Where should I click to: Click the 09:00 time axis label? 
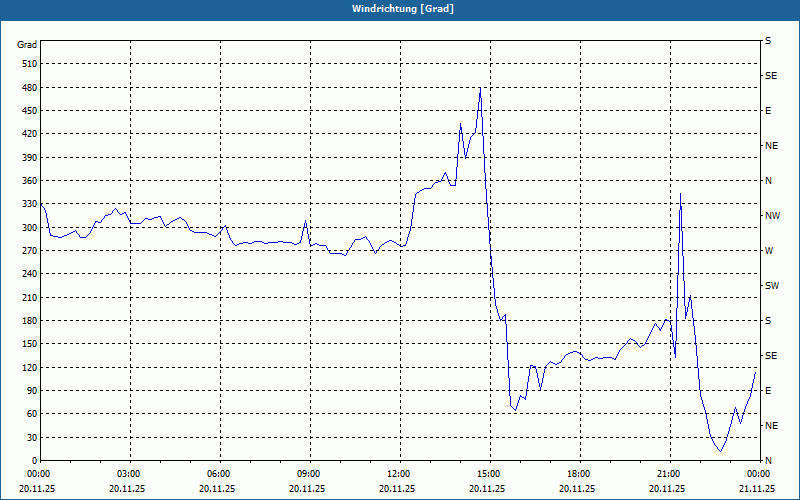coord(308,474)
